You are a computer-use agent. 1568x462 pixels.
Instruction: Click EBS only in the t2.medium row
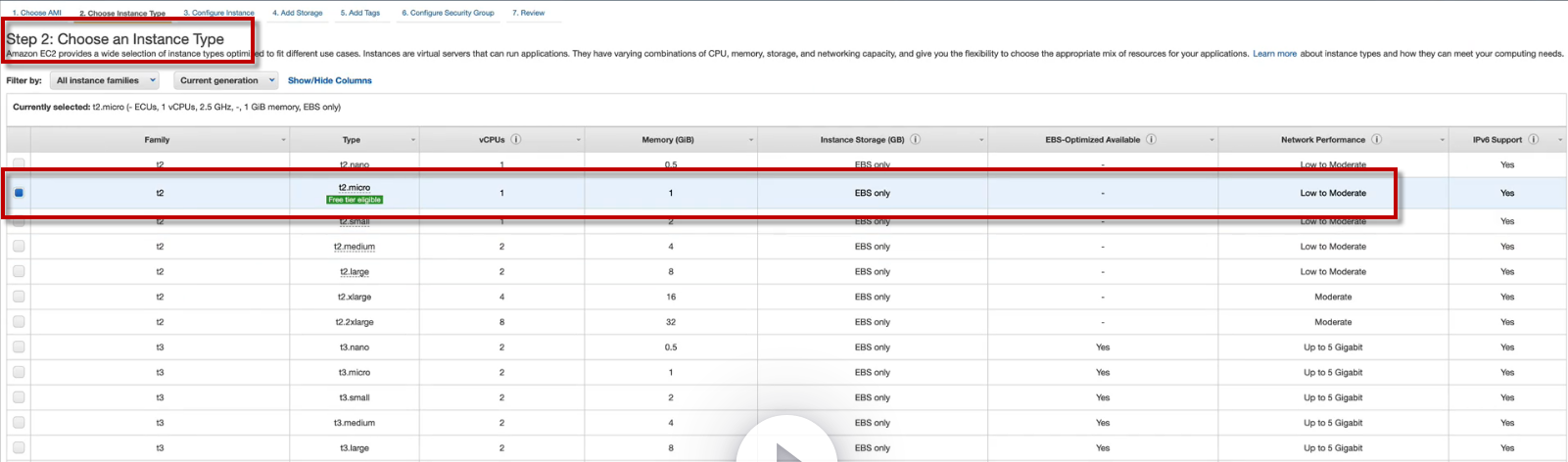tap(873, 247)
